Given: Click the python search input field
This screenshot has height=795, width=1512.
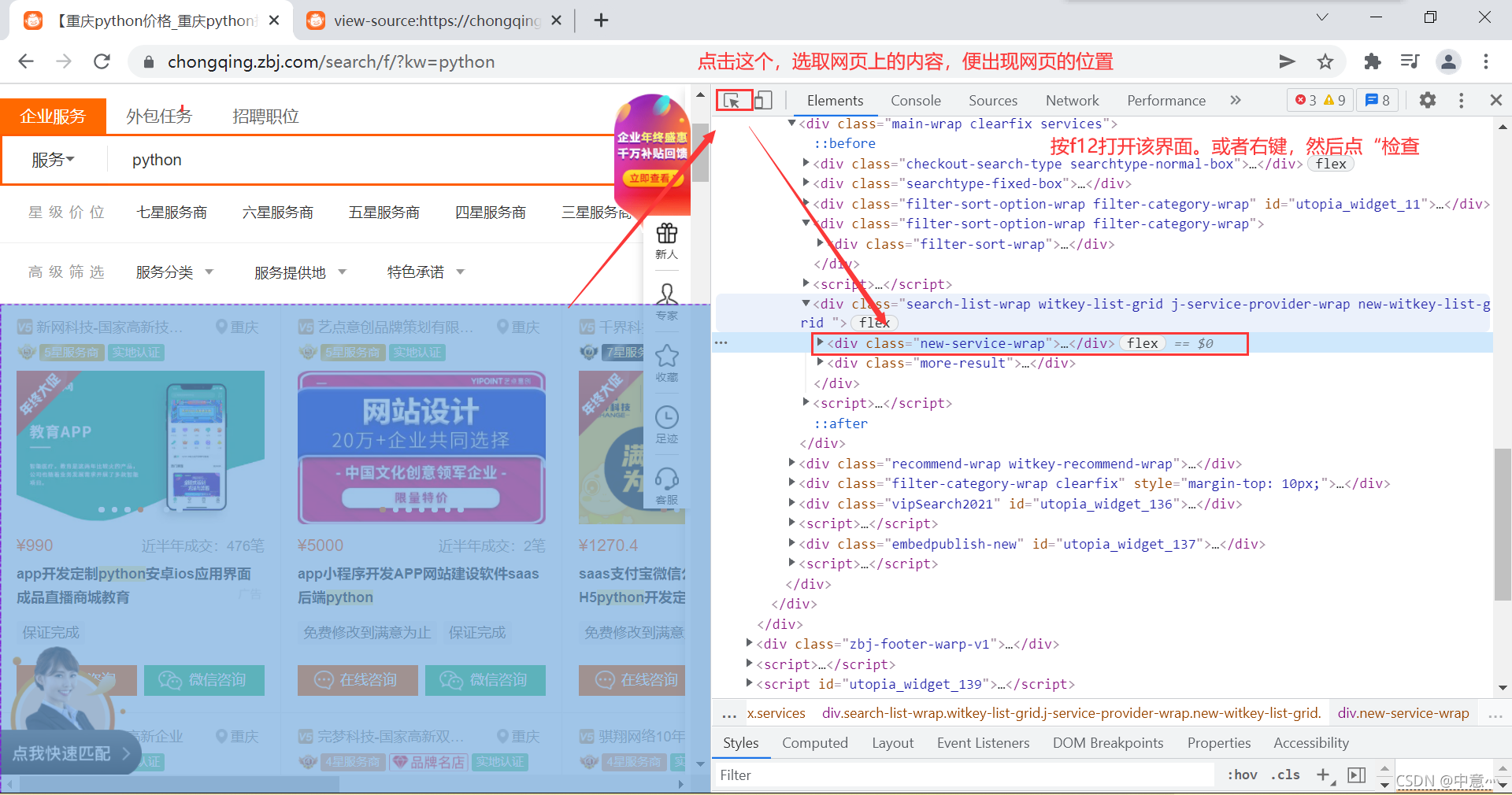Looking at the screenshot, I should pos(362,160).
